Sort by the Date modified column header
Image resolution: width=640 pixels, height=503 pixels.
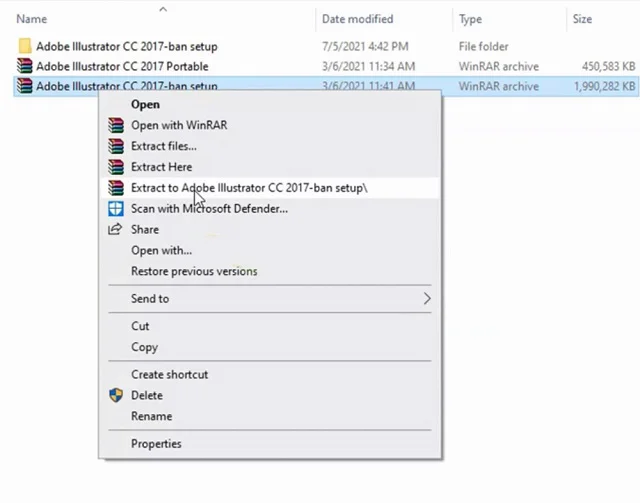(358, 19)
